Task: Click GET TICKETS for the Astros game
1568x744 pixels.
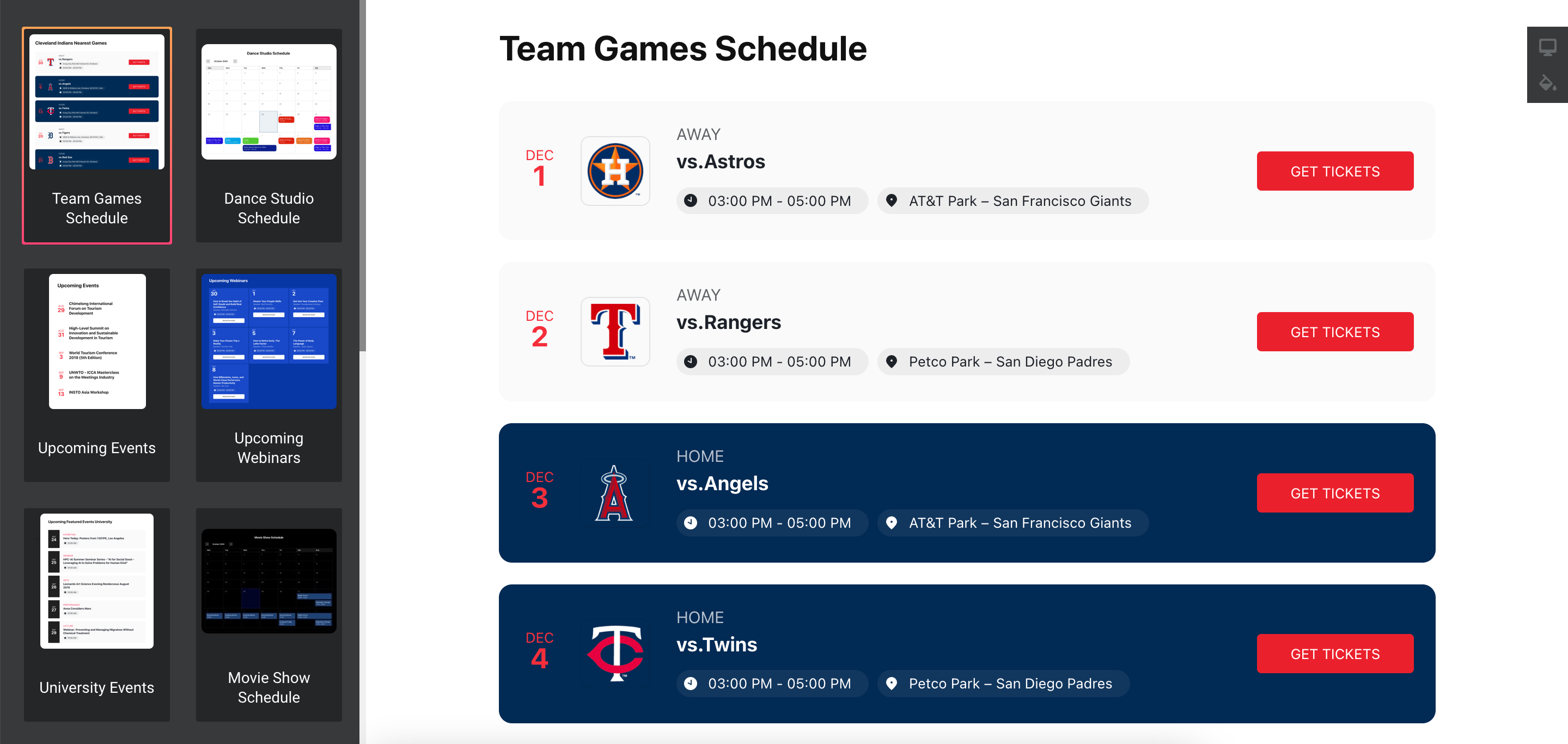Action: tap(1335, 171)
